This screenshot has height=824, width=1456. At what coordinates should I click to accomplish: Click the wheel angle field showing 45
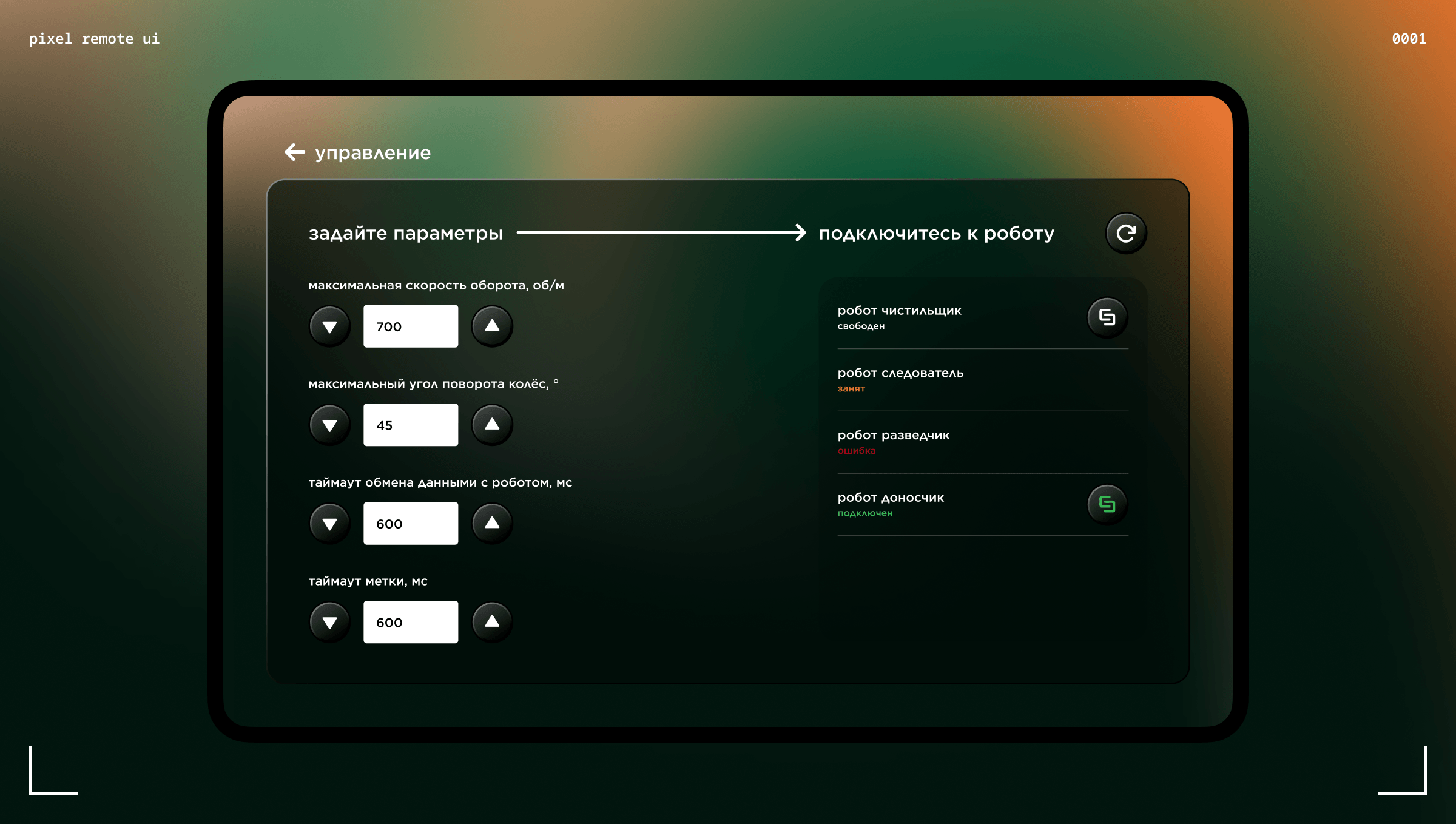(411, 425)
